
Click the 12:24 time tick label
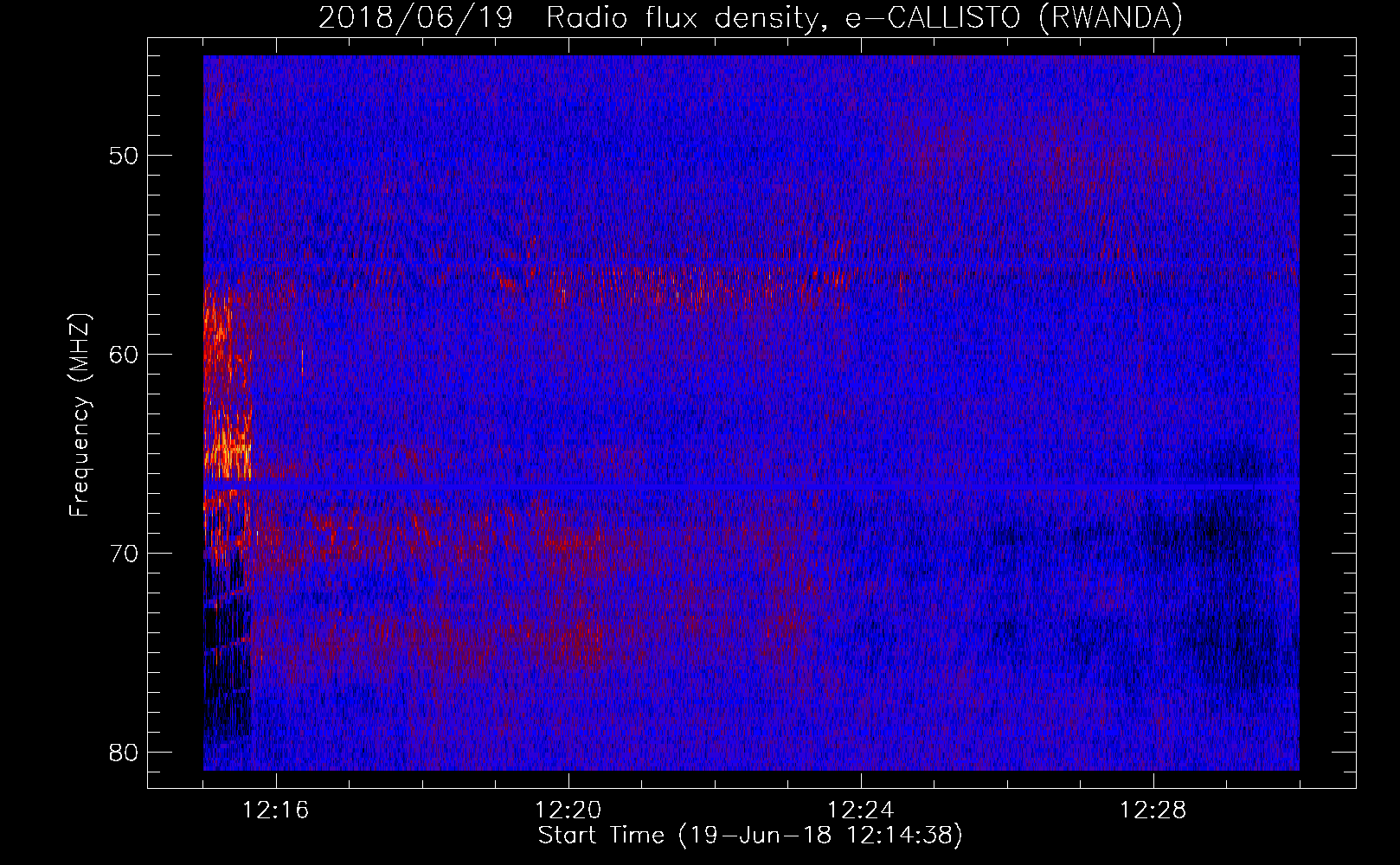[861, 811]
